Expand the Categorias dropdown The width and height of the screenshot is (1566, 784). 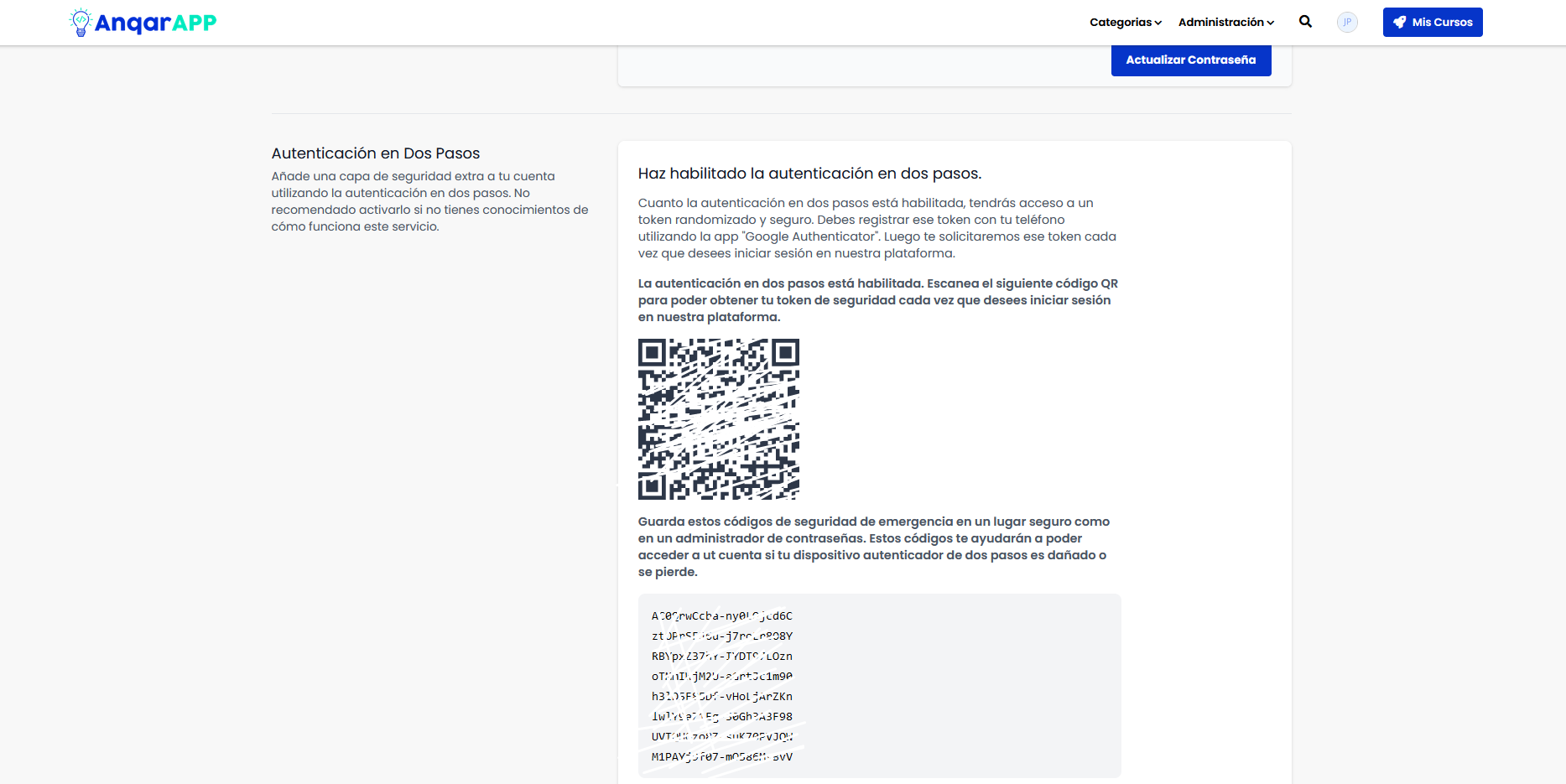point(1126,23)
